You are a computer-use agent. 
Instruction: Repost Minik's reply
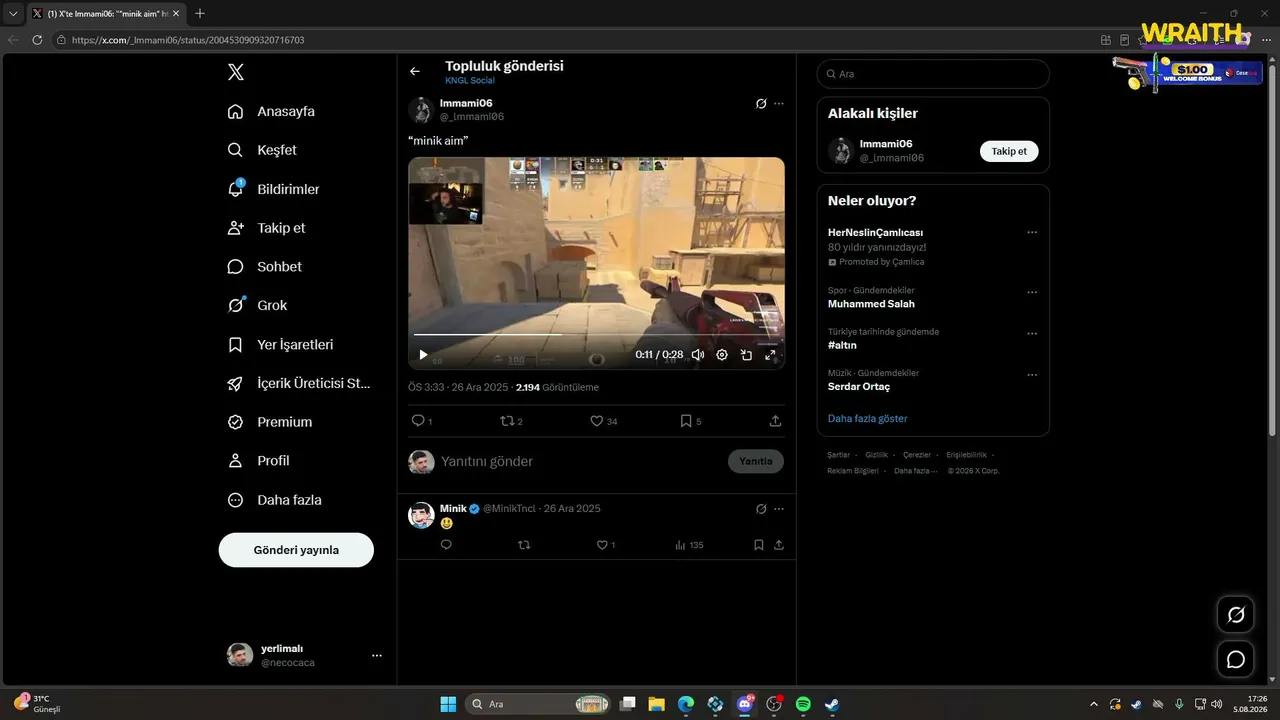click(524, 545)
